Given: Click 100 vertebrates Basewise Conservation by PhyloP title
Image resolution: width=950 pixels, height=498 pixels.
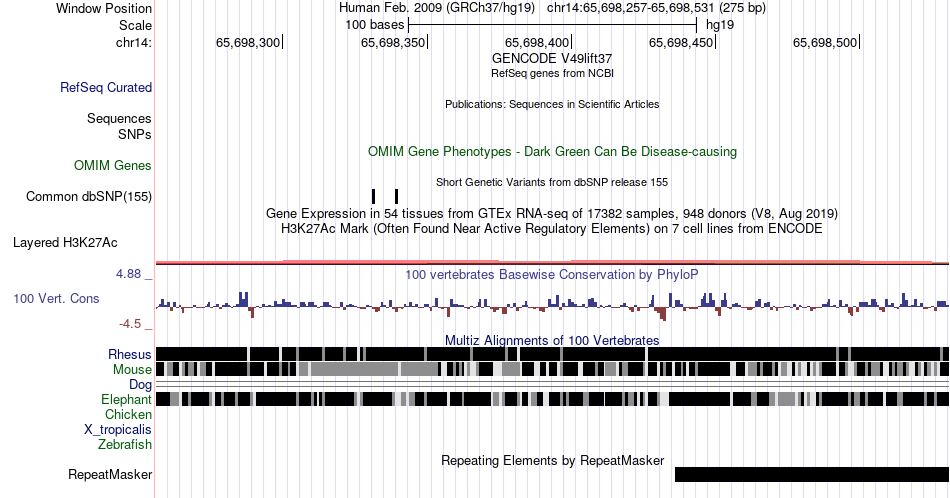Looking at the screenshot, I should tap(552, 274).
